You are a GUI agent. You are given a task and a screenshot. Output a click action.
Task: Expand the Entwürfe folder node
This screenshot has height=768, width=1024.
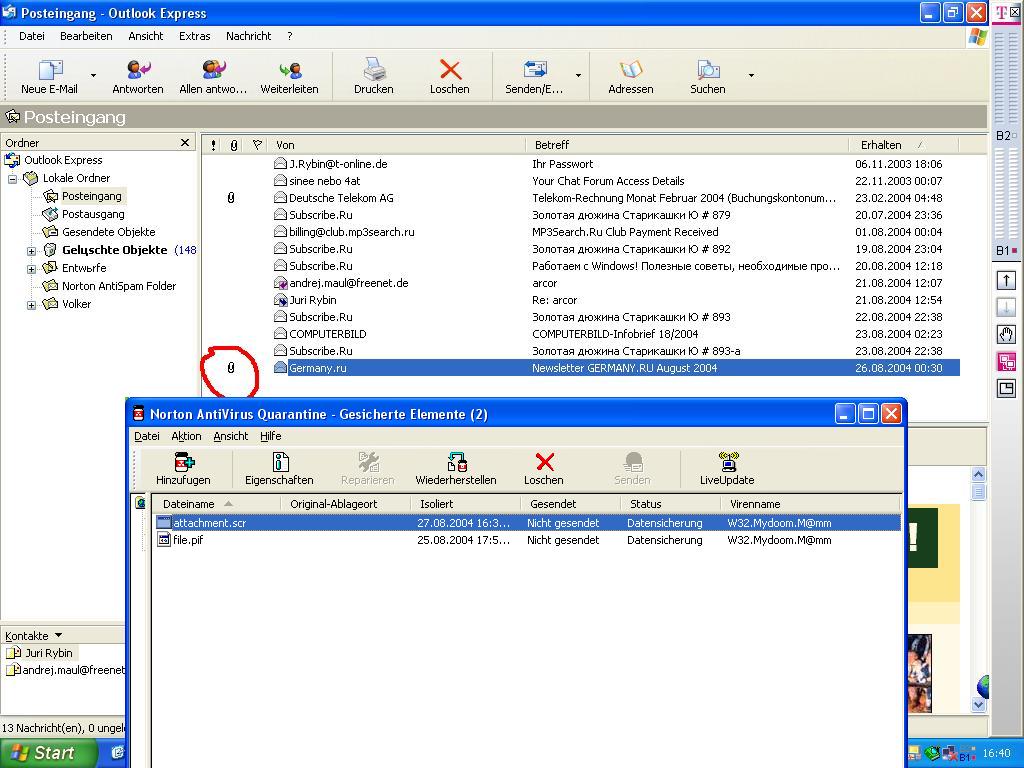tap(31, 268)
